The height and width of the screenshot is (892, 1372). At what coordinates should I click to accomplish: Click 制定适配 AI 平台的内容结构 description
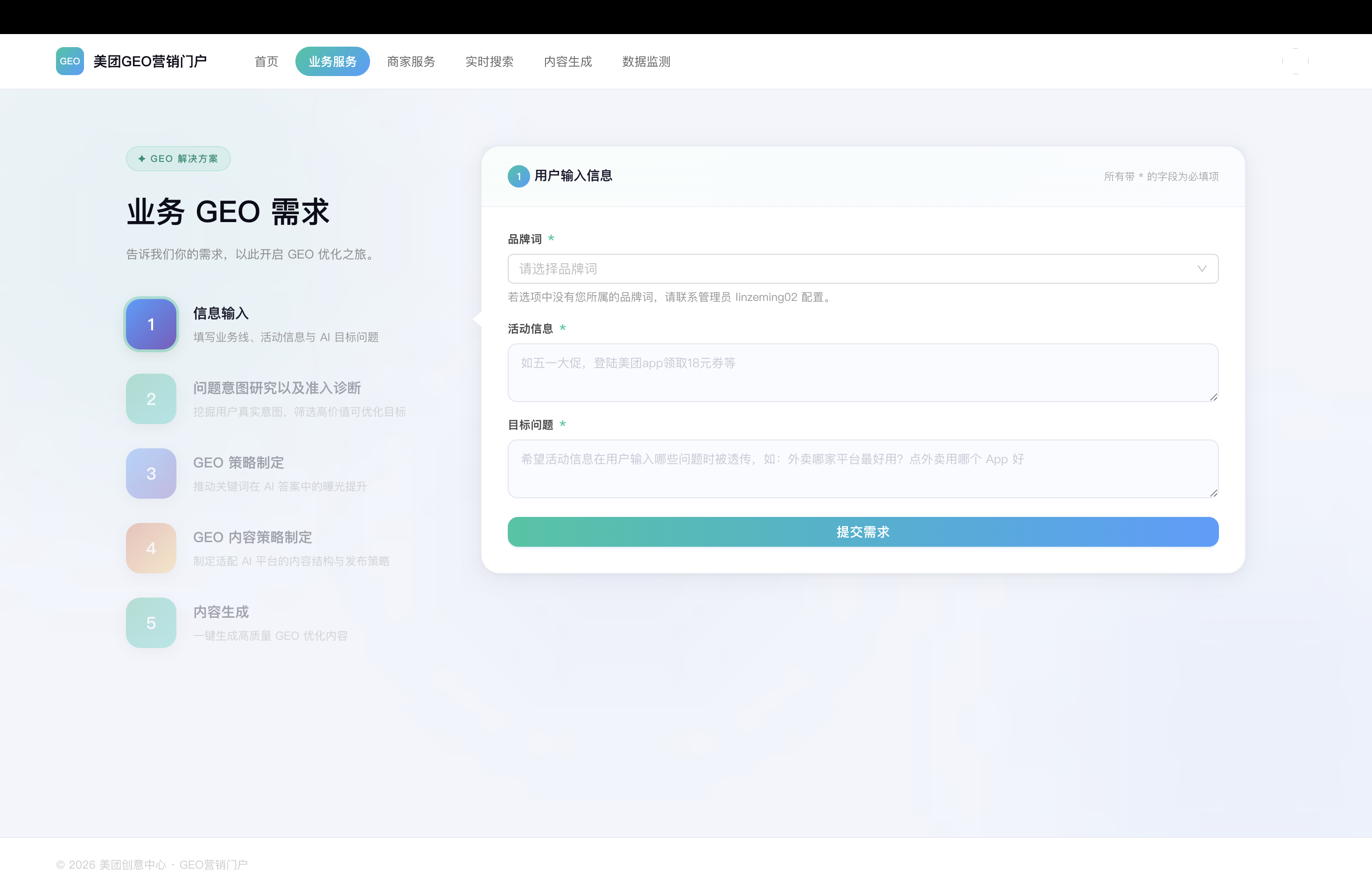[x=291, y=561]
